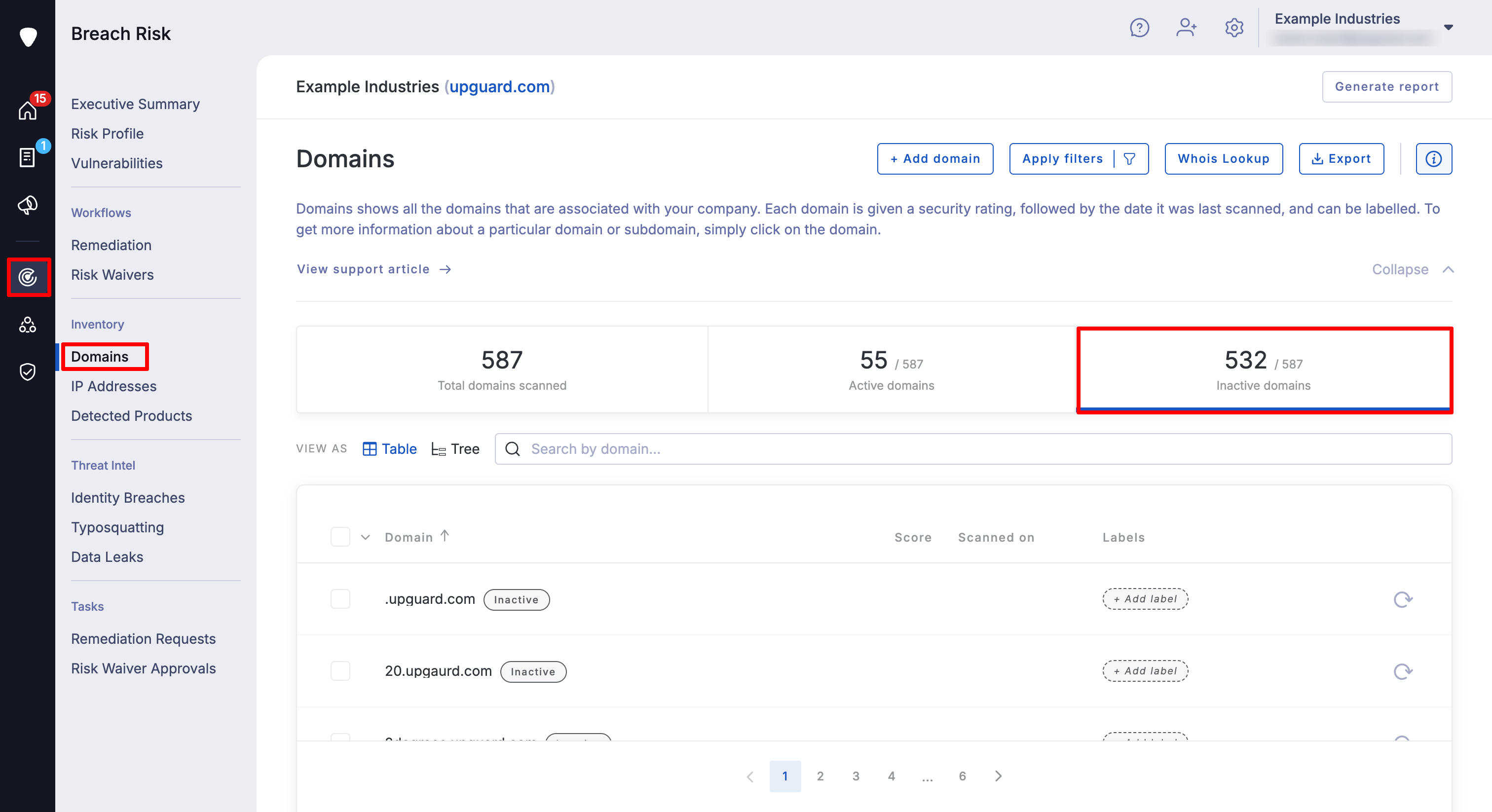Tick the 20.upgaurd.com row checkbox

click(x=340, y=671)
